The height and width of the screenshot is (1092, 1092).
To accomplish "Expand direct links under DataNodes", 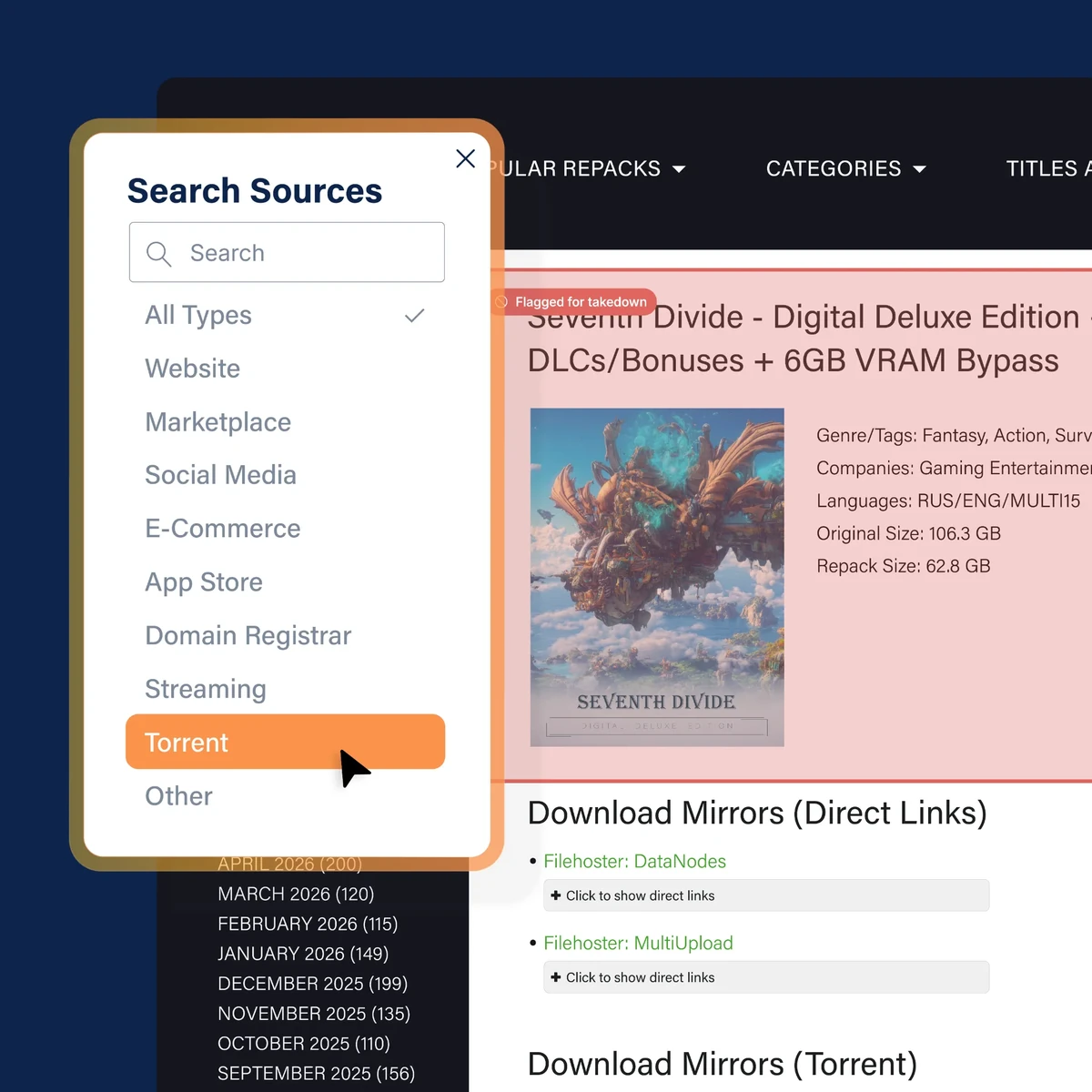I will point(766,895).
